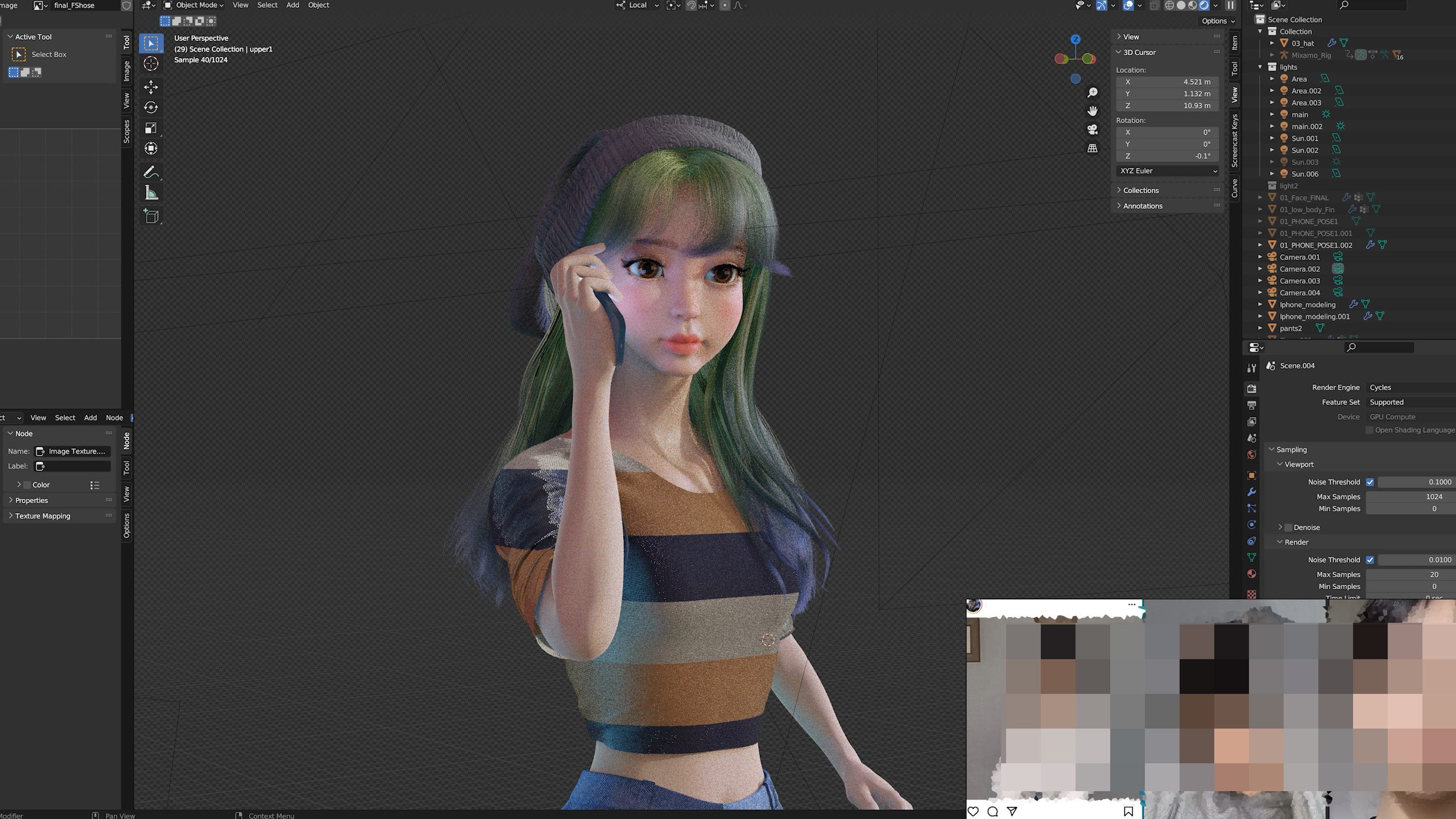
Task: Open the node editor Node menu
Action: point(114,417)
